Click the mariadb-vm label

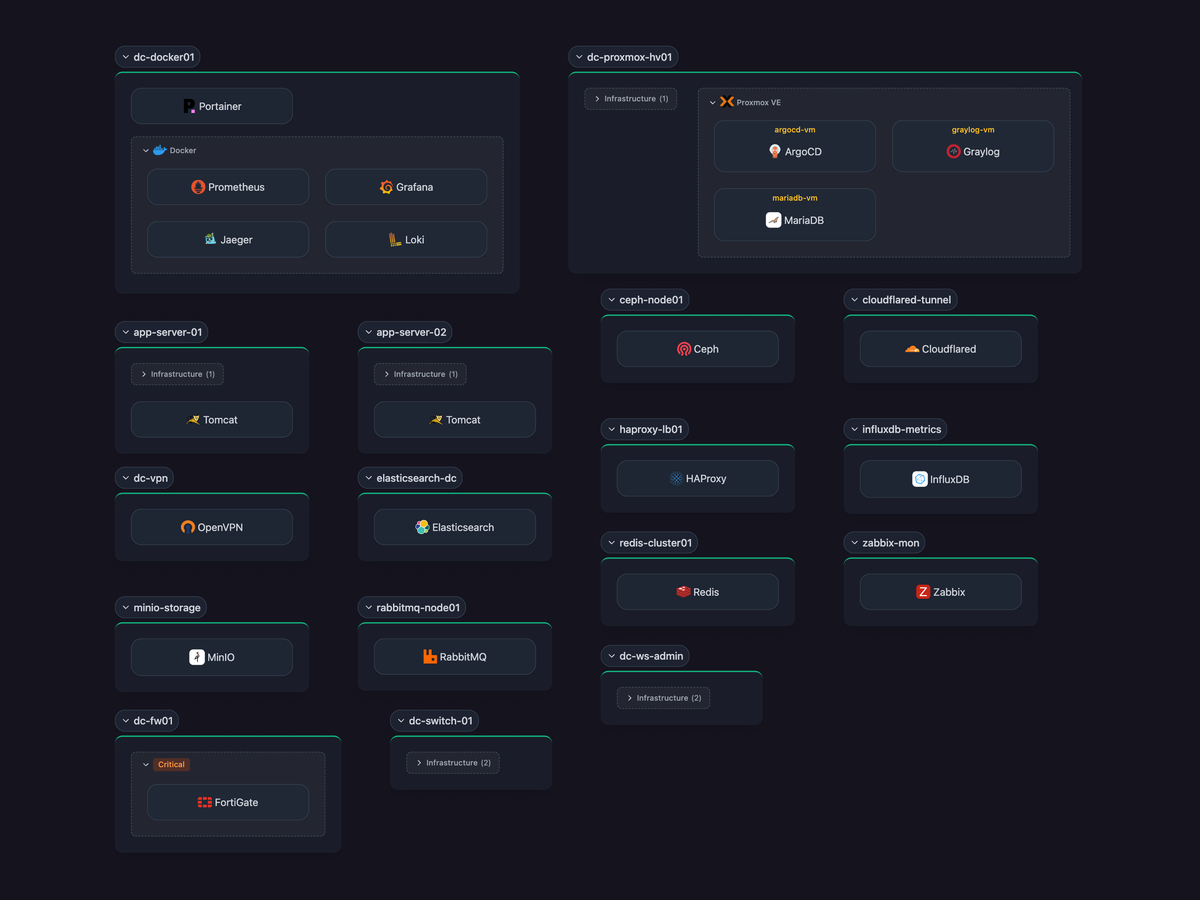(x=795, y=198)
